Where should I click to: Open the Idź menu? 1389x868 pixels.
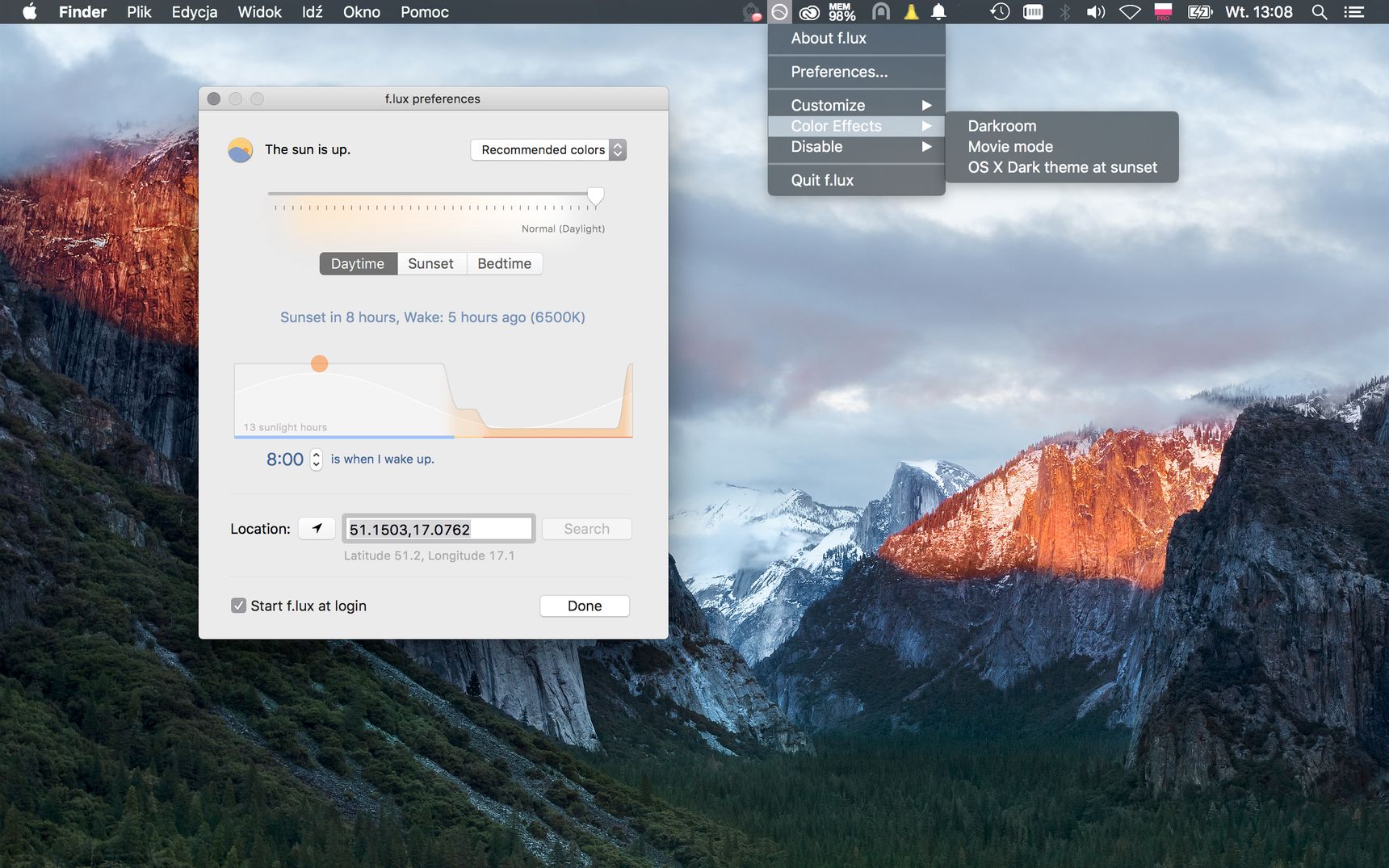click(x=313, y=12)
